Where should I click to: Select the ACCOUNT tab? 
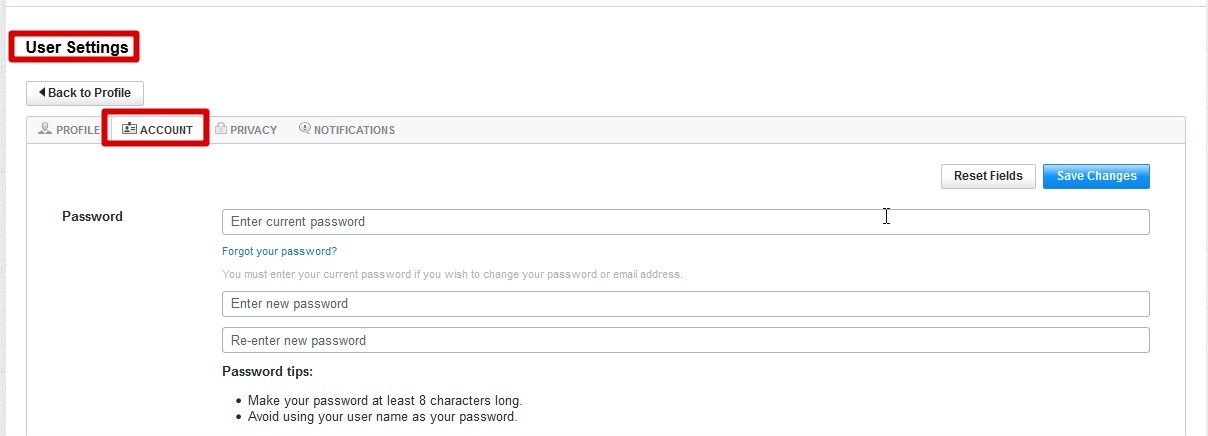click(157, 130)
